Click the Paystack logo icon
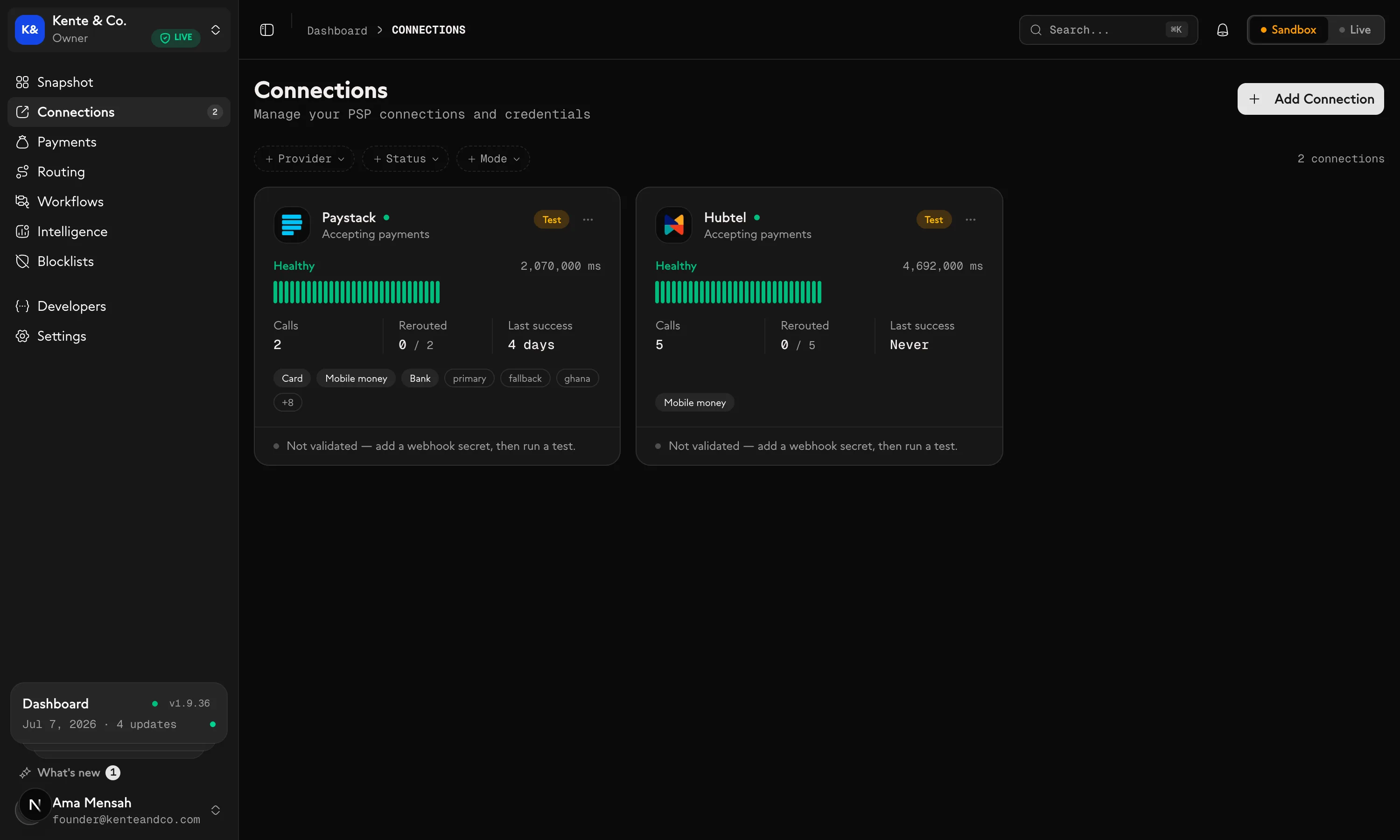The image size is (1400, 840). click(292, 225)
